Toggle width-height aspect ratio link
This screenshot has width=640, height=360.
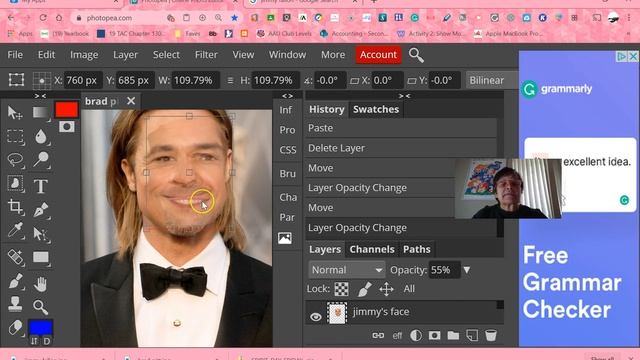point(230,80)
